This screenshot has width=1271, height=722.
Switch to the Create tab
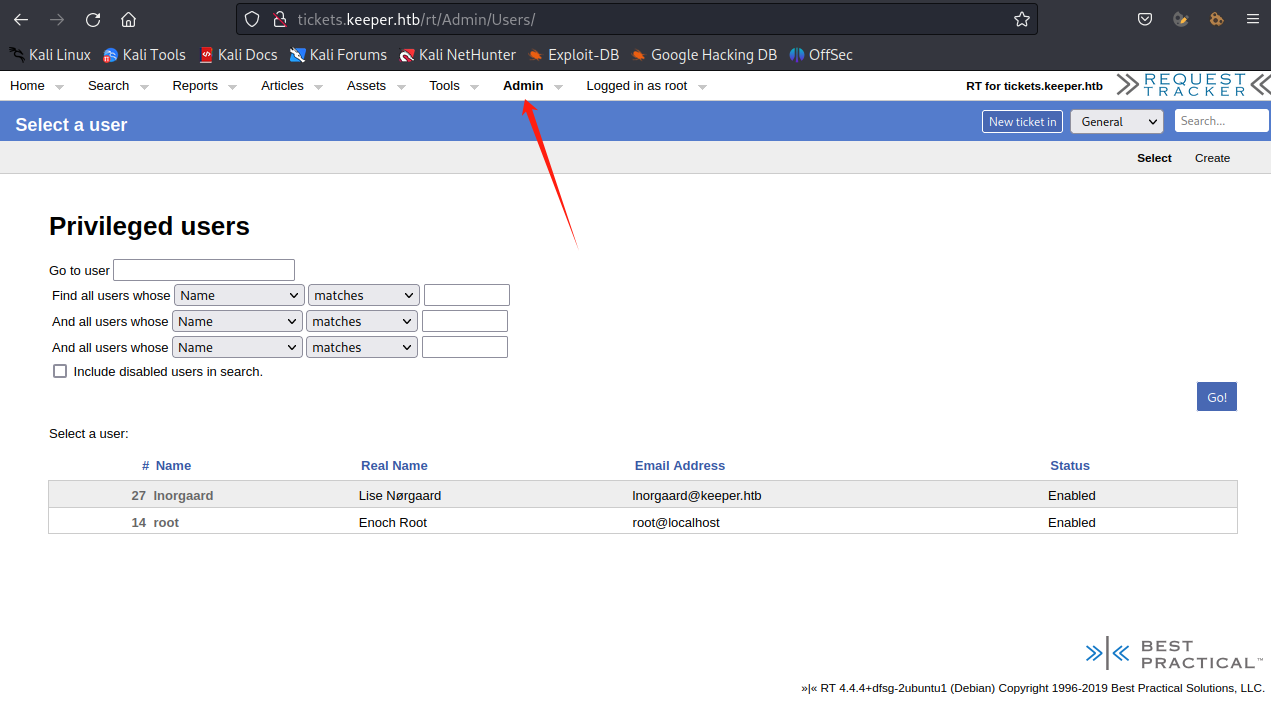pyautogui.click(x=1212, y=158)
